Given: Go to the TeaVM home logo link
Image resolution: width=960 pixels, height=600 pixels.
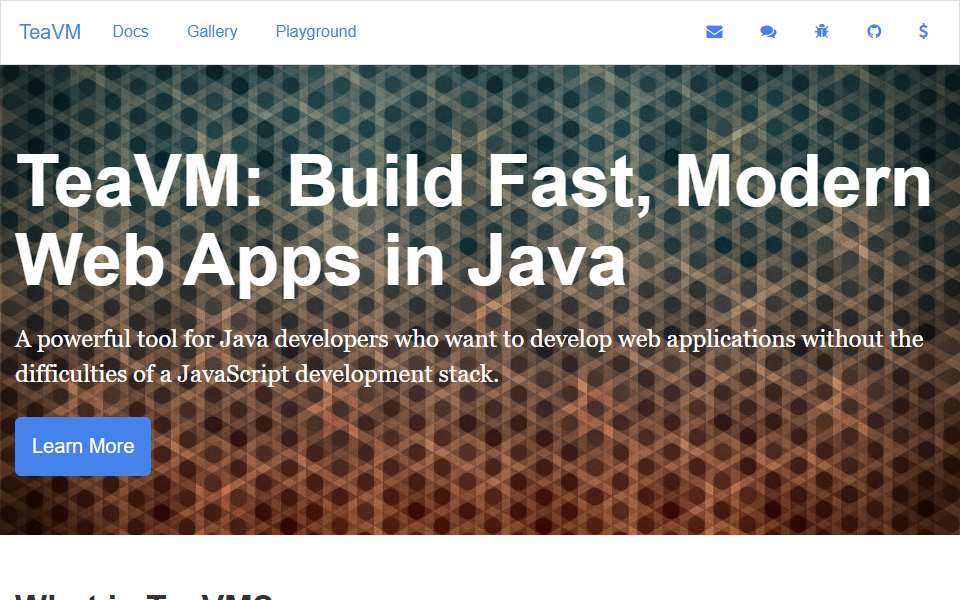Looking at the screenshot, I should pos(50,32).
